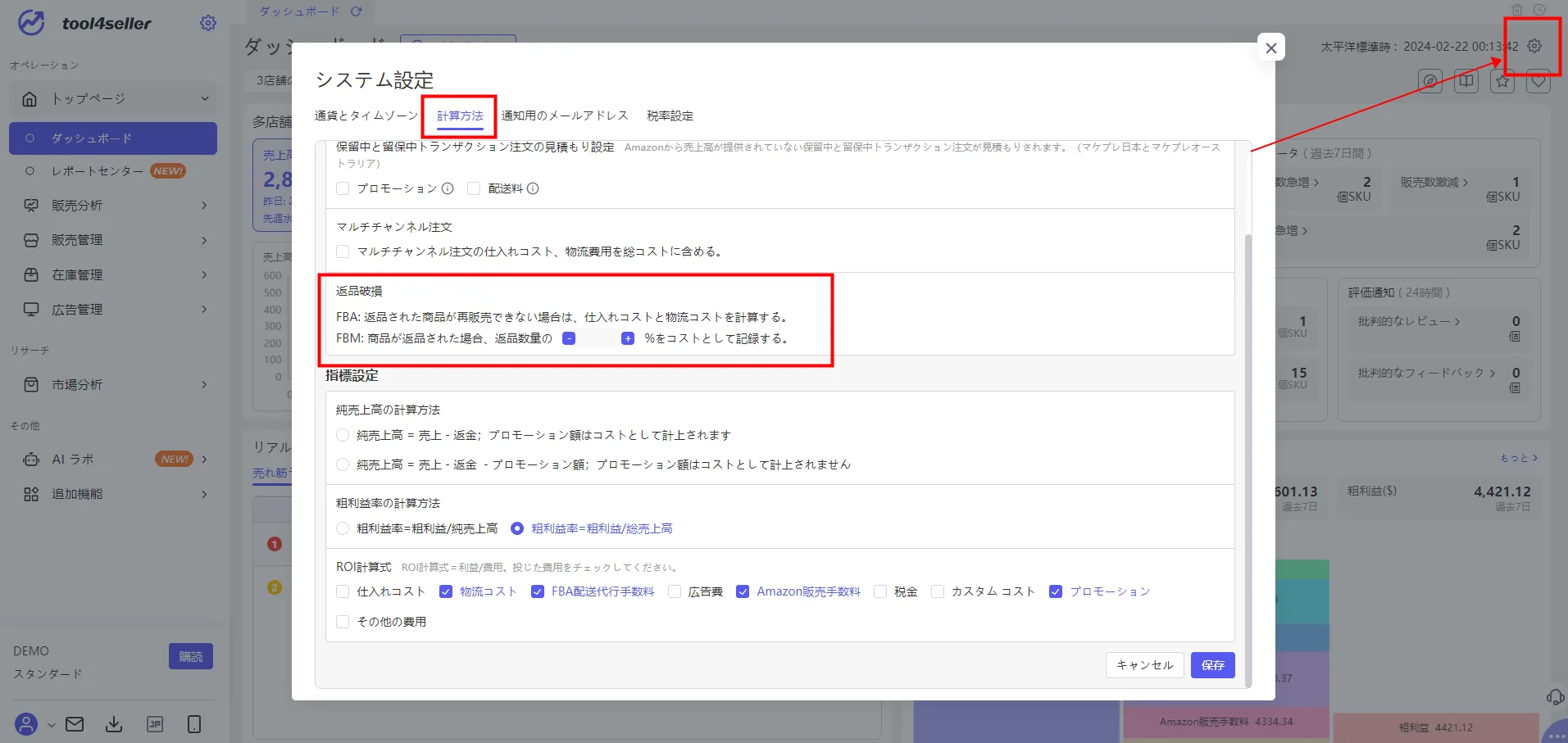The height and width of the screenshot is (743, 1568).
Task: Click the heart icon in top right
Action: (x=1538, y=81)
